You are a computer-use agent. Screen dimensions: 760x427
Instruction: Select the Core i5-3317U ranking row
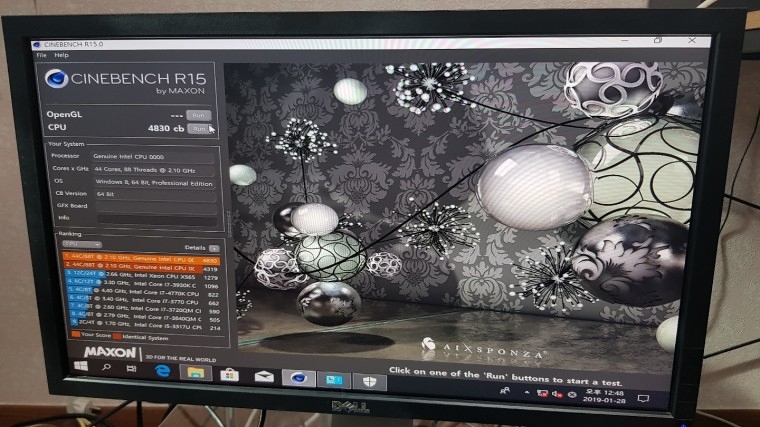[x=146, y=326]
